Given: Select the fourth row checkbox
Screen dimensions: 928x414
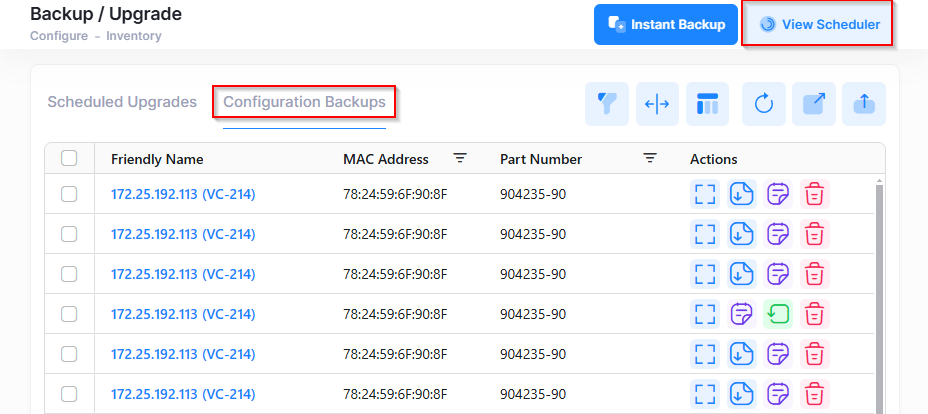Looking at the screenshot, I should 69,314.
